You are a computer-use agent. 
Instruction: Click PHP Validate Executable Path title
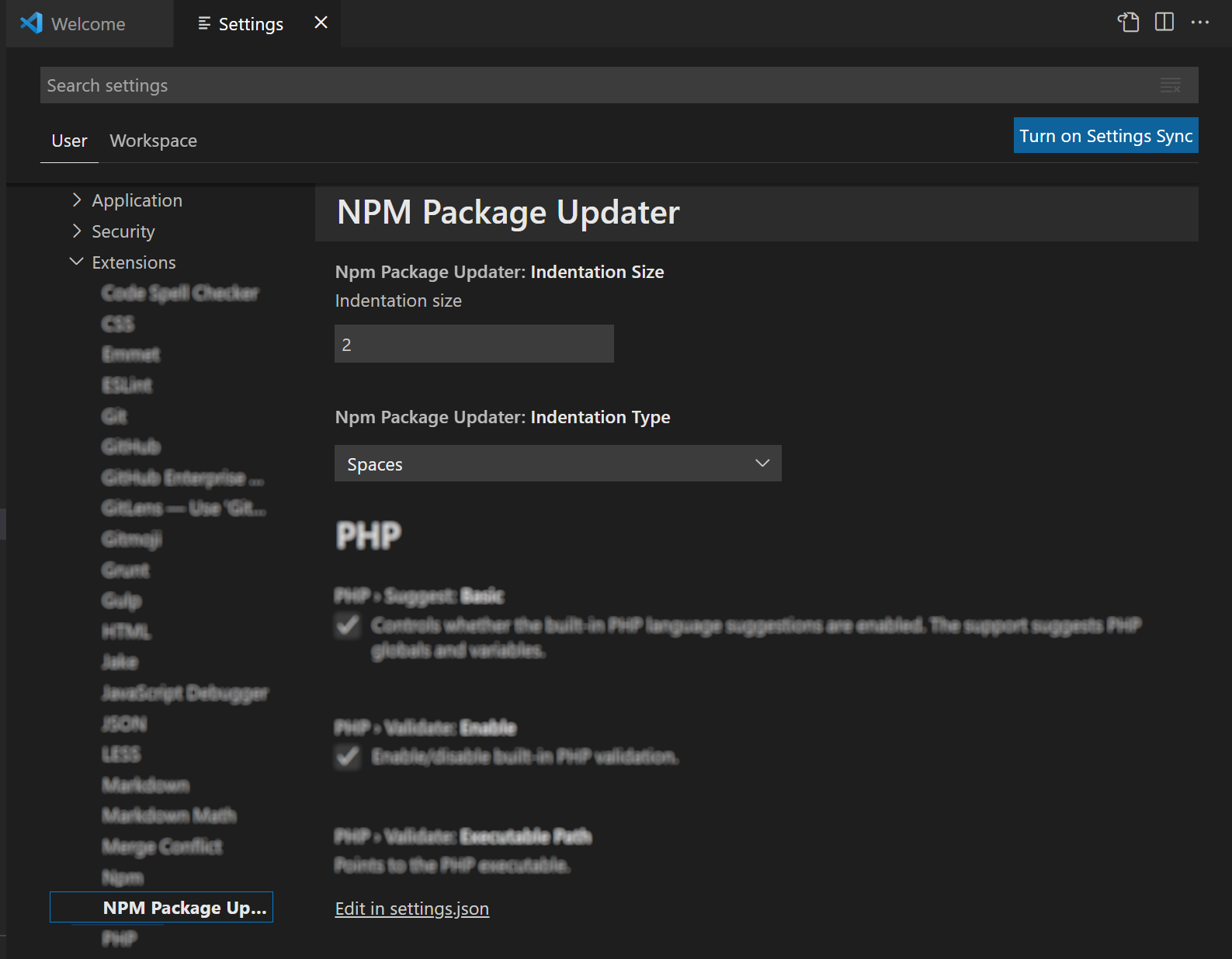[463, 836]
